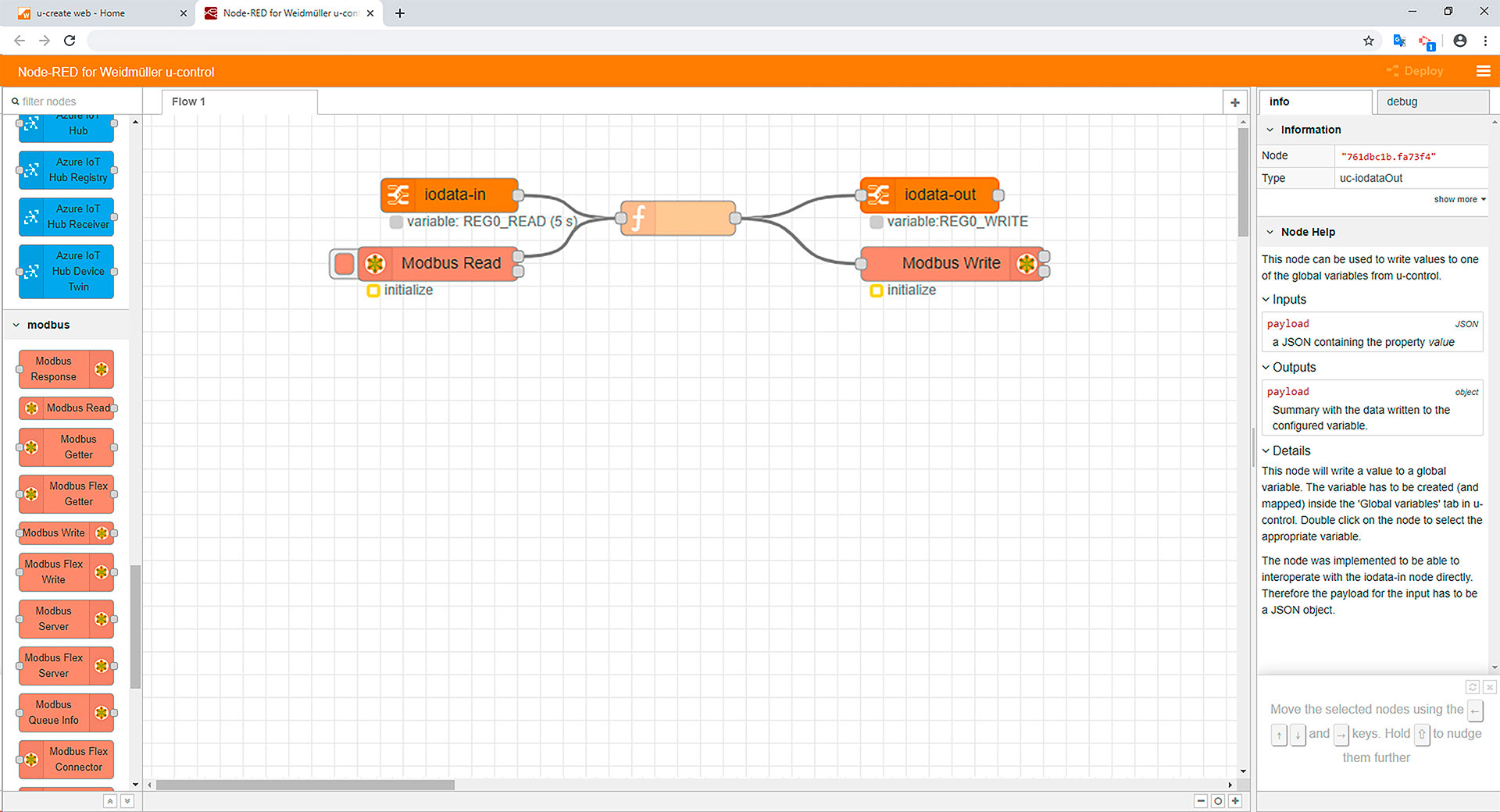This screenshot has width=1500, height=812.
Task: Pick Modbus Server node from palette
Action: click(x=66, y=618)
